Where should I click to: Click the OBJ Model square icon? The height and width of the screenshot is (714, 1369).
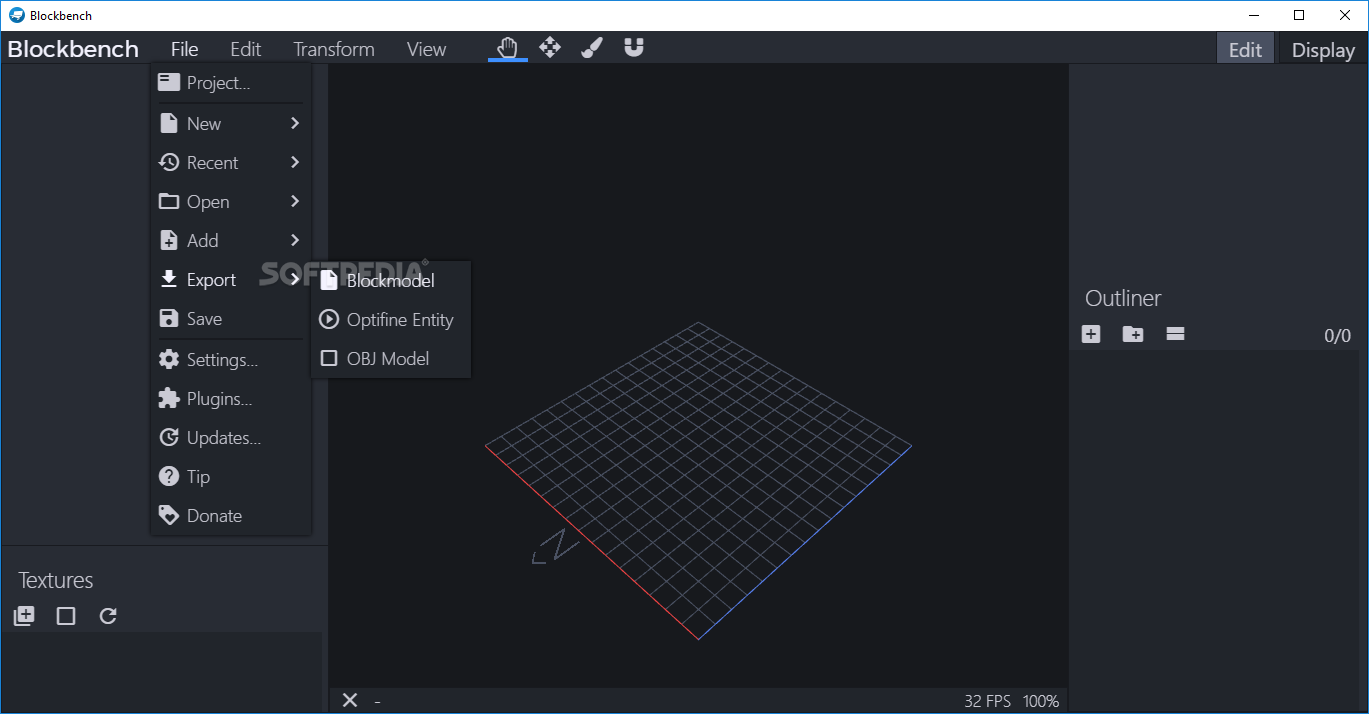[x=329, y=358]
